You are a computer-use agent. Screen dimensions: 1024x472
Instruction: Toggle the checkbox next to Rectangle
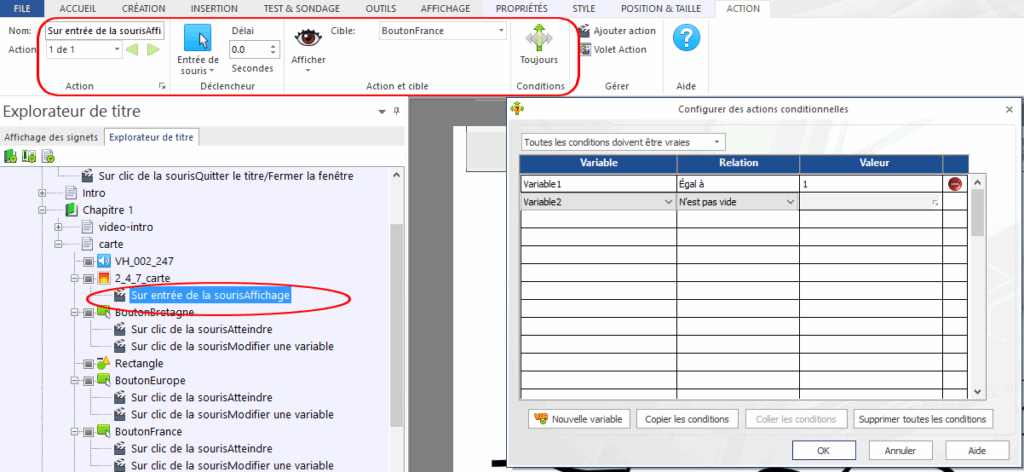(x=90, y=363)
